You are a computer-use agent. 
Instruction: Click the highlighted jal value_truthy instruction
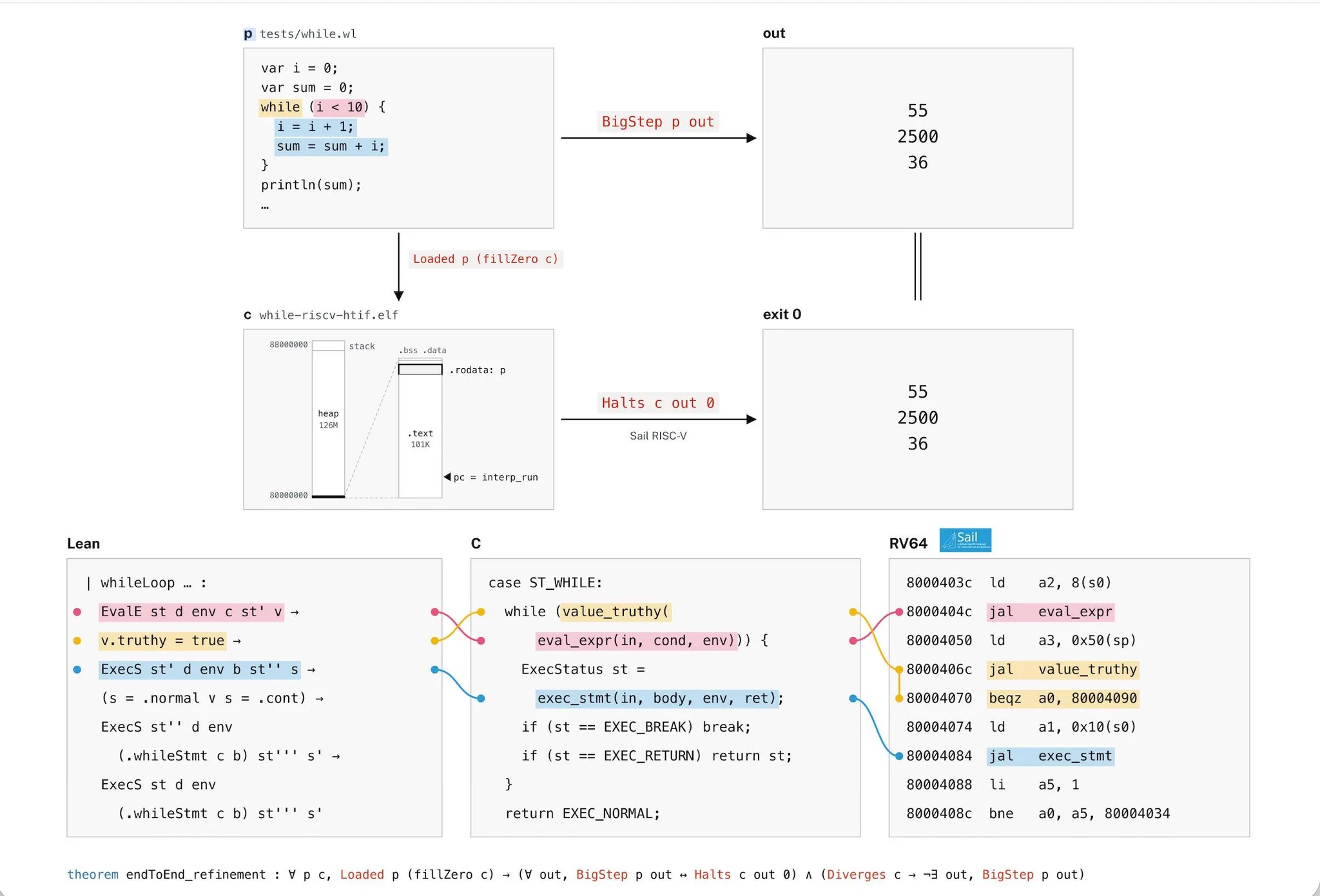pyautogui.click(x=1063, y=670)
